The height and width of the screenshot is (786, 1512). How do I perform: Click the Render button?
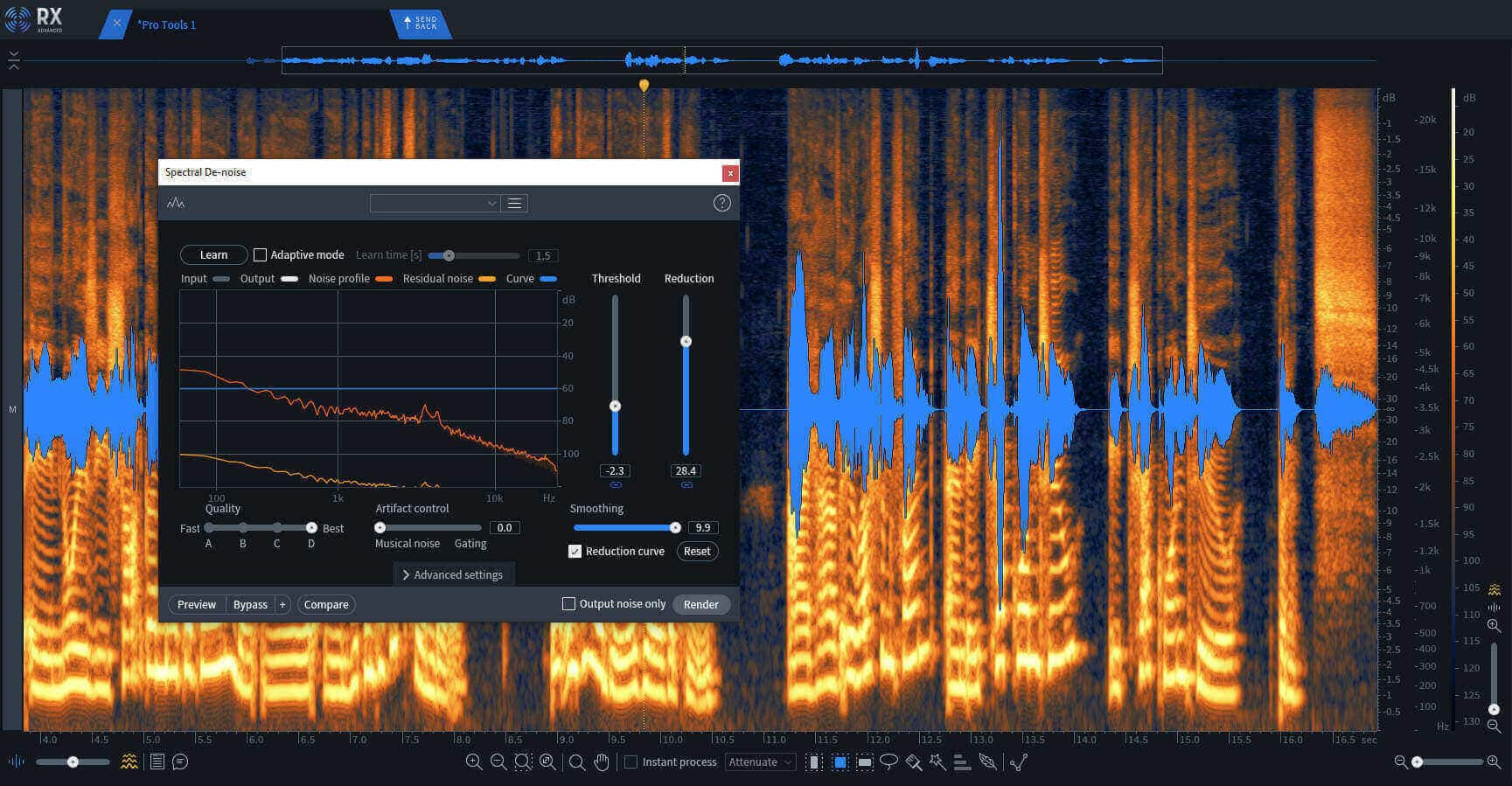coord(701,604)
